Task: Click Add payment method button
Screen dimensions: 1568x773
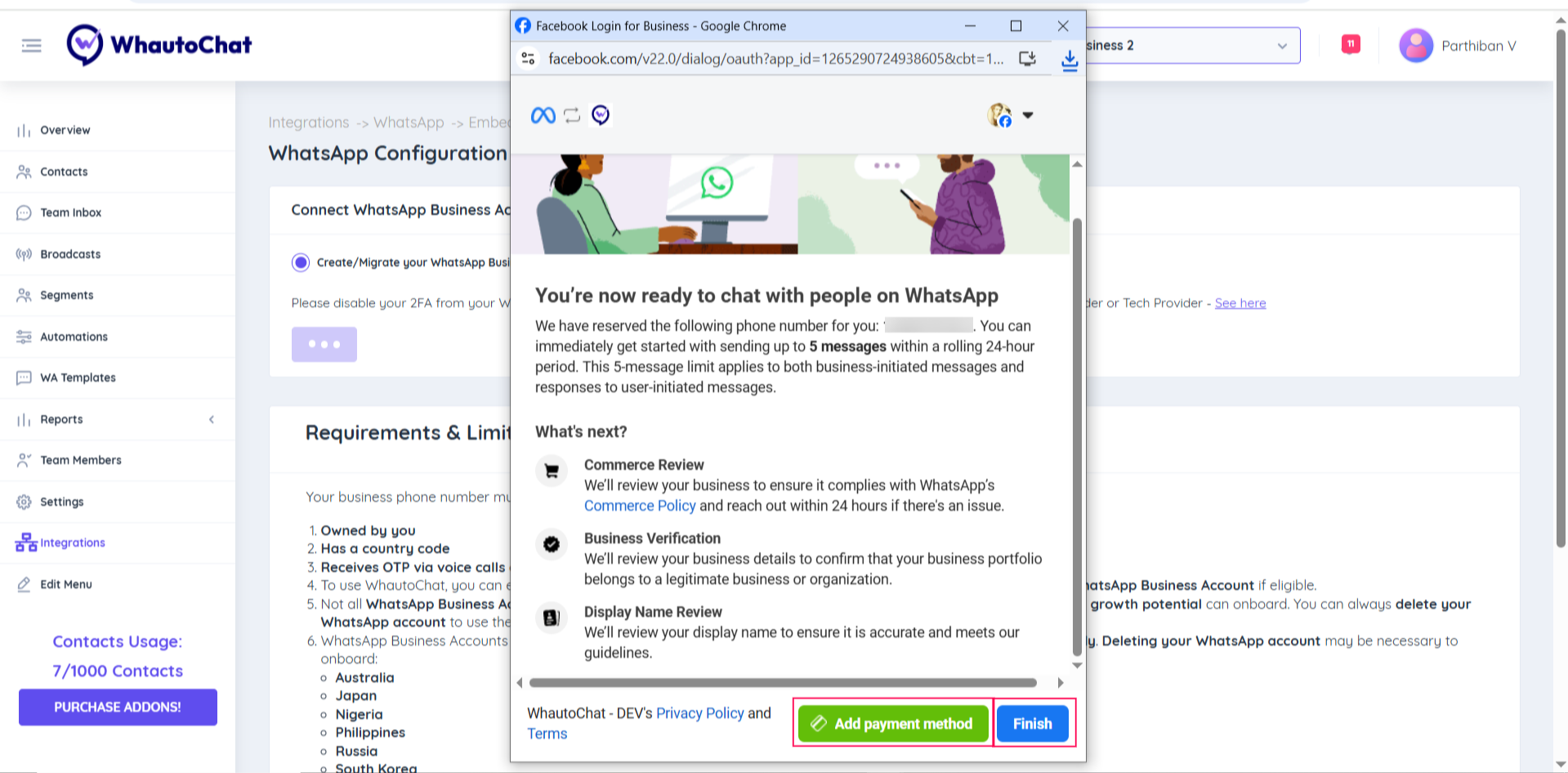Action: [893, 724]
